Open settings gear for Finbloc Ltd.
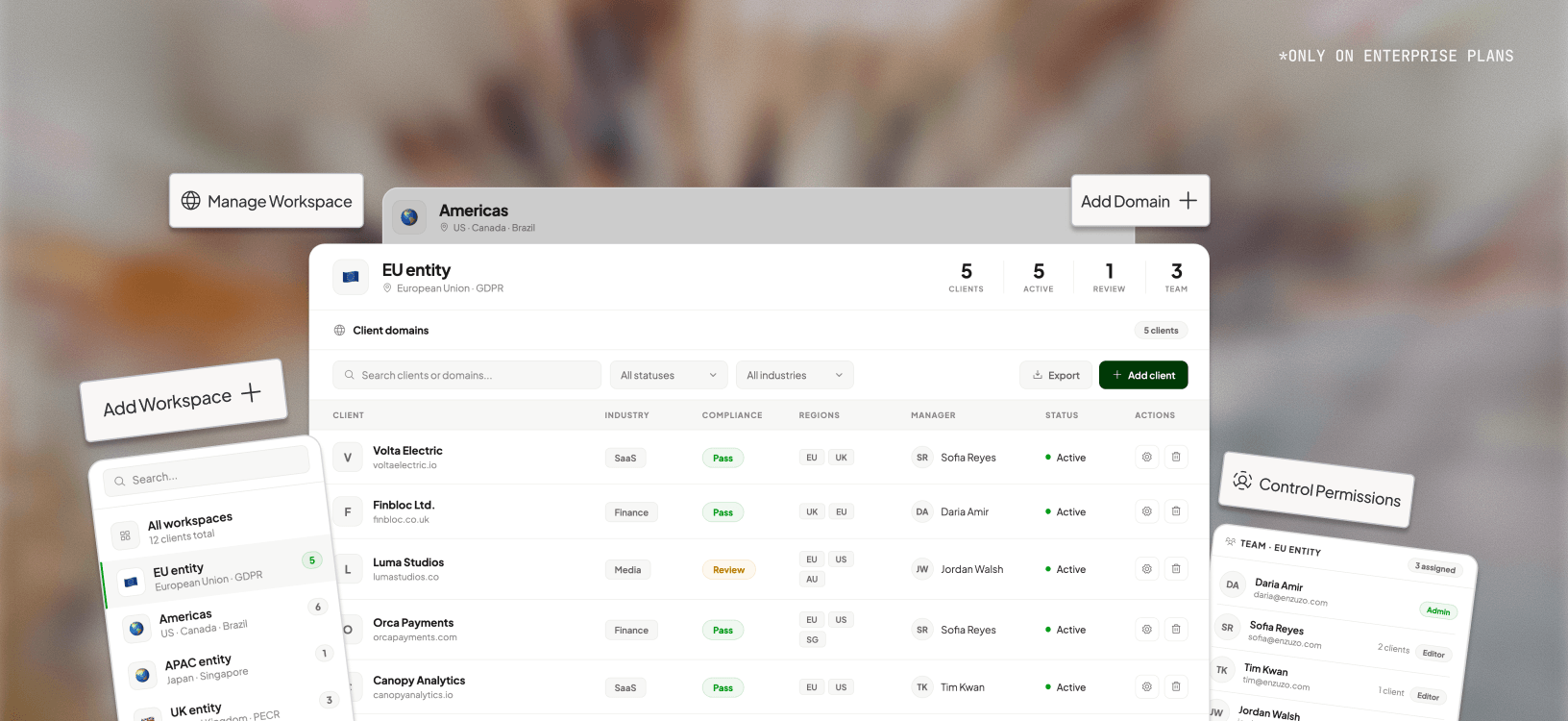 [1146, 511]
